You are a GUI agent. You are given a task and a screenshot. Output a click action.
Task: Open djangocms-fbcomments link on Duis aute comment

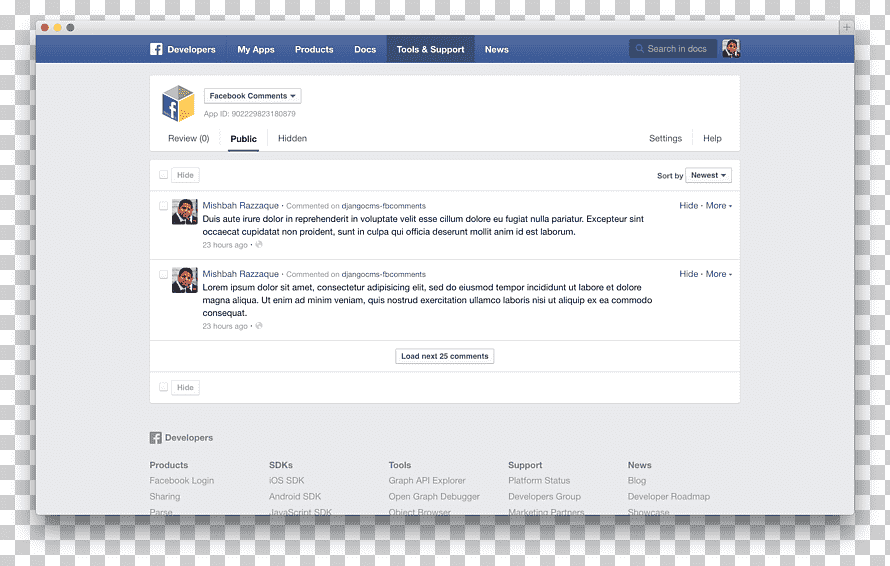tap(384, 206)
